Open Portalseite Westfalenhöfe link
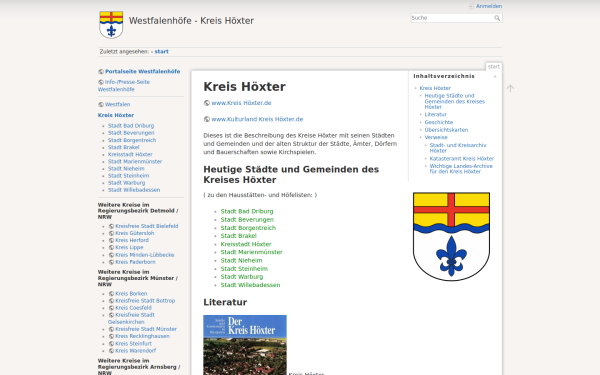 tap(142, 72)
